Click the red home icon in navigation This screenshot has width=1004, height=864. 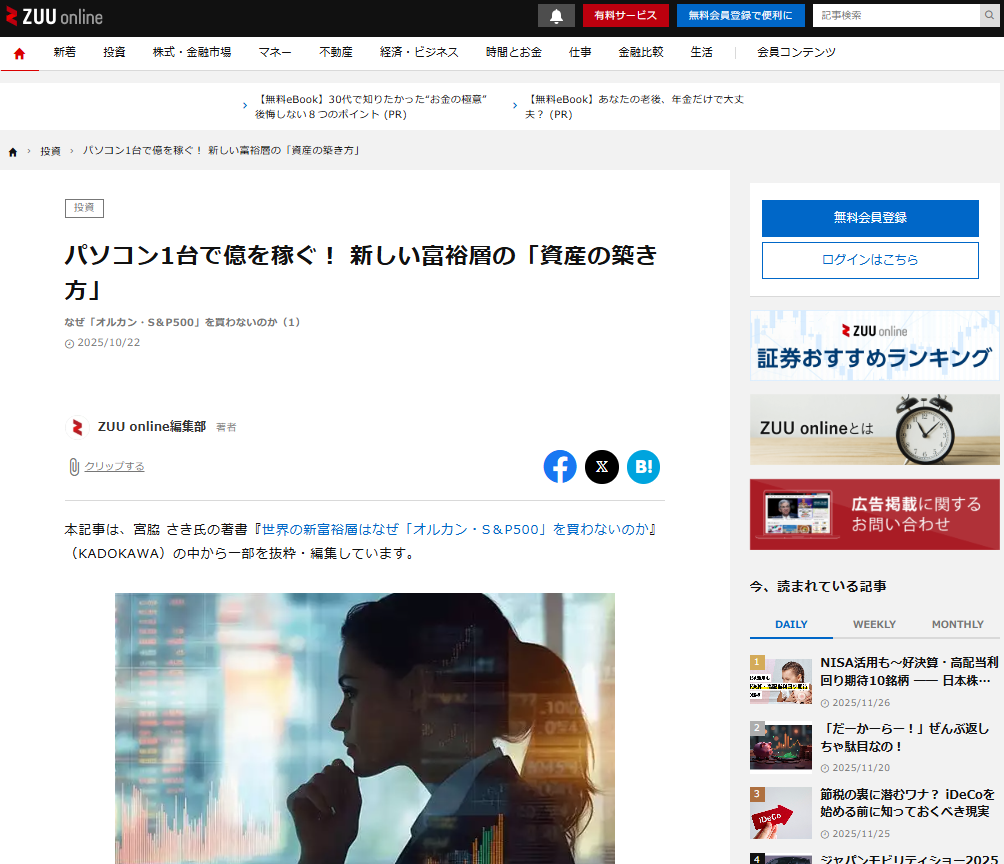pyautogui.click(x=19, y=53)
